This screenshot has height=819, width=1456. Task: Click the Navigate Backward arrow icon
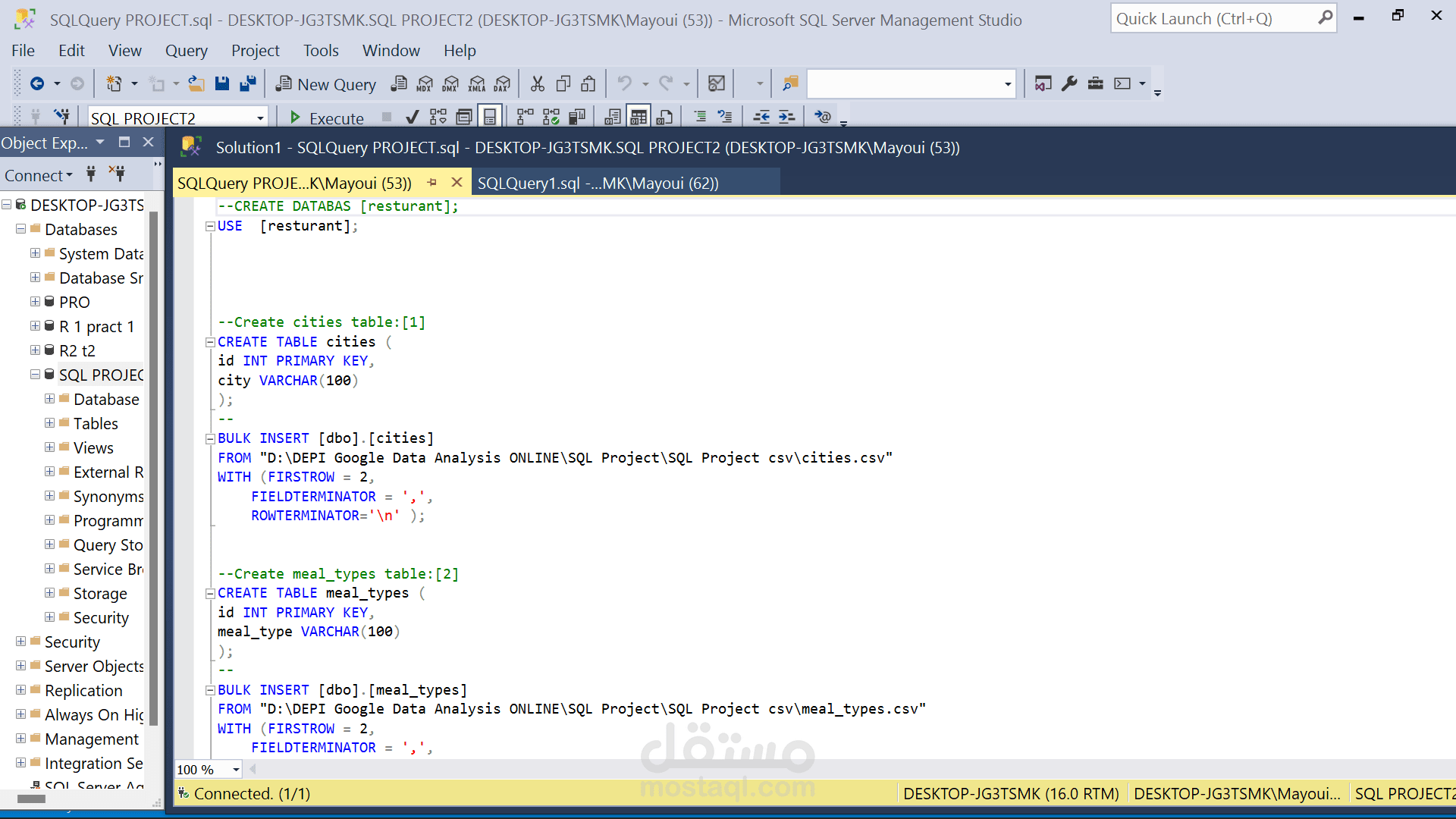click(36, 84)
